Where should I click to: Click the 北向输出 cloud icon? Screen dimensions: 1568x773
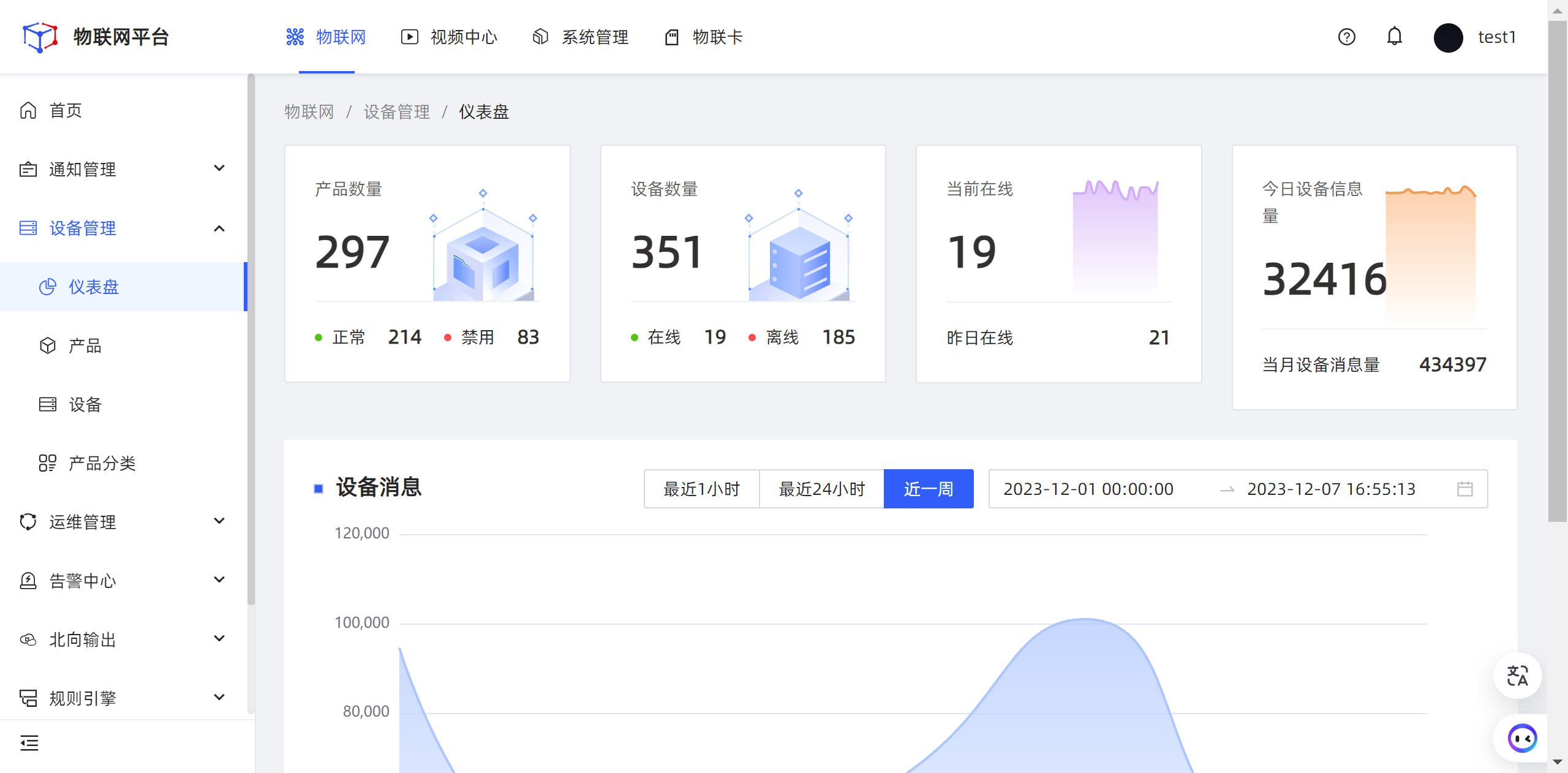click(28, 639)
